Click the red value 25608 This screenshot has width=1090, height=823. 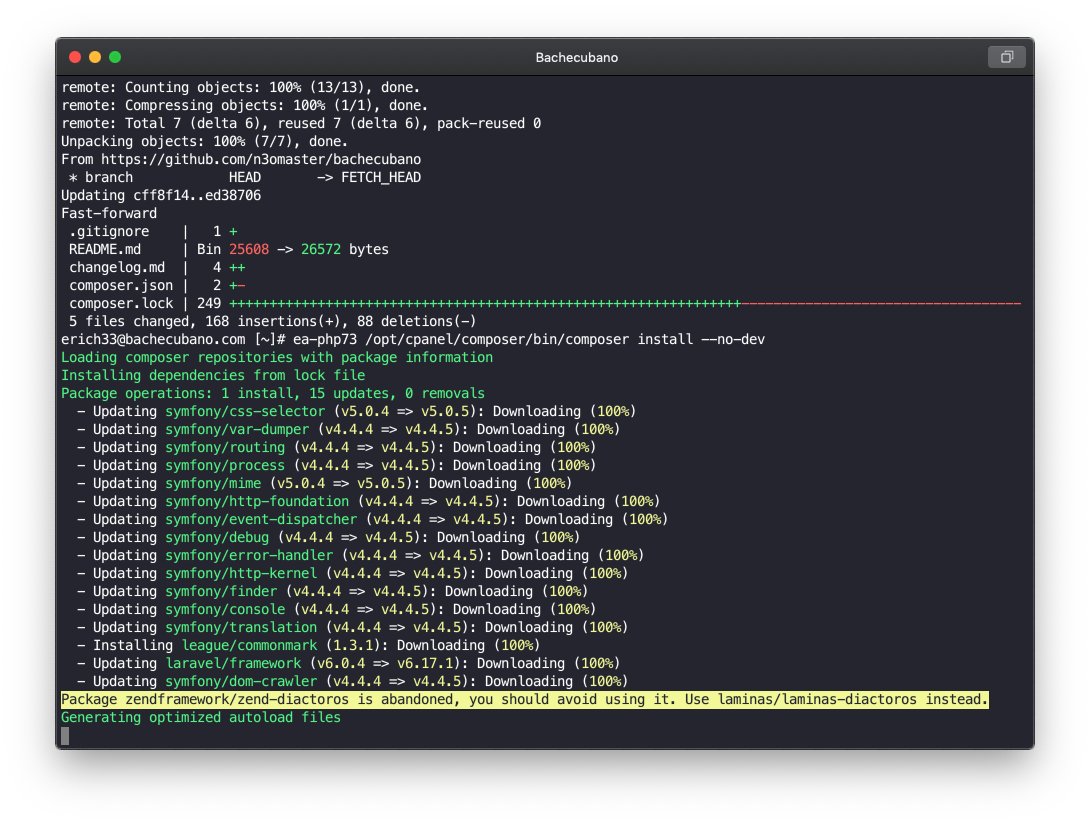click(x=249, y=250)
